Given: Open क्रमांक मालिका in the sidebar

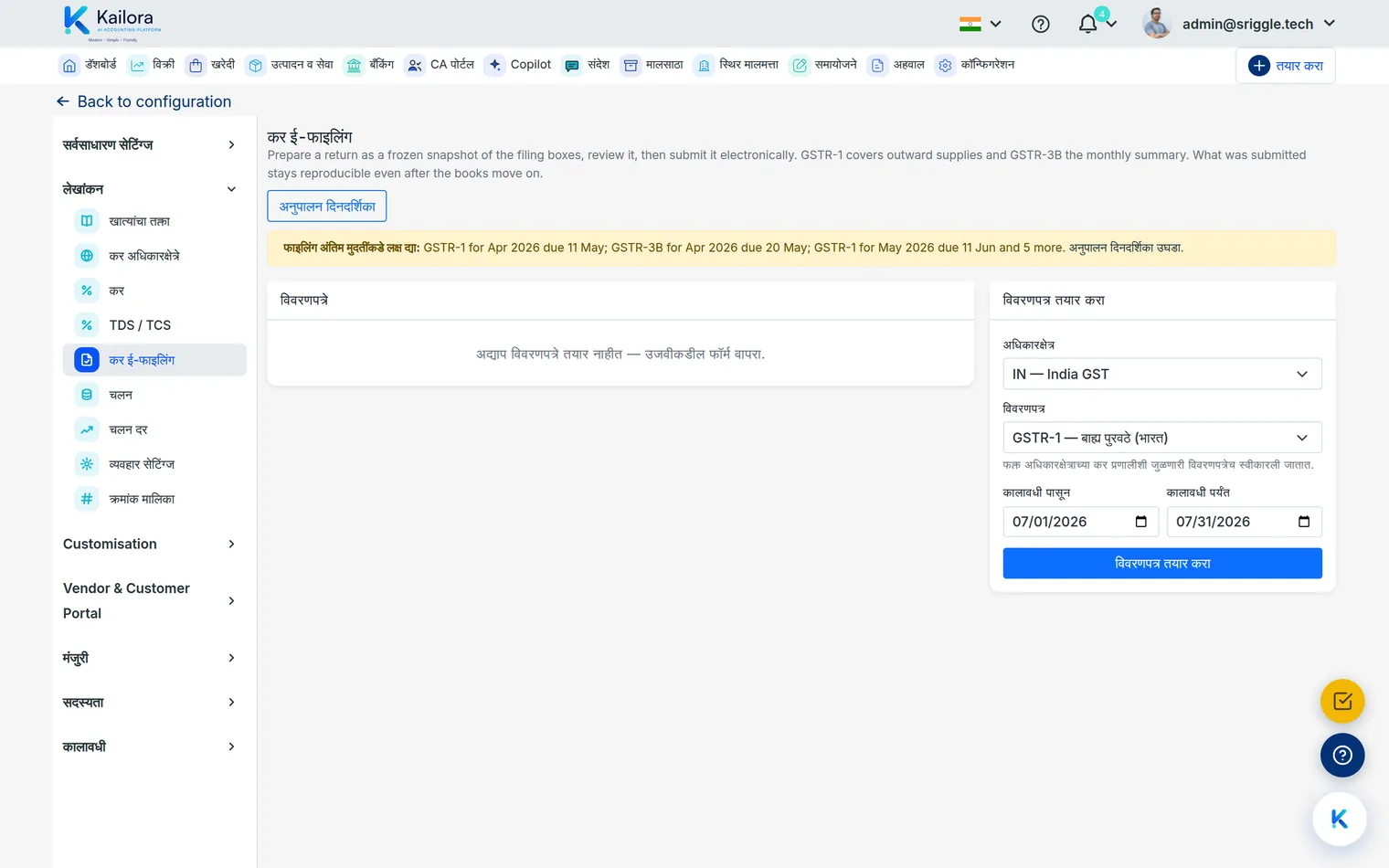Looking at the screenshot, I should [x=154, y=499].
